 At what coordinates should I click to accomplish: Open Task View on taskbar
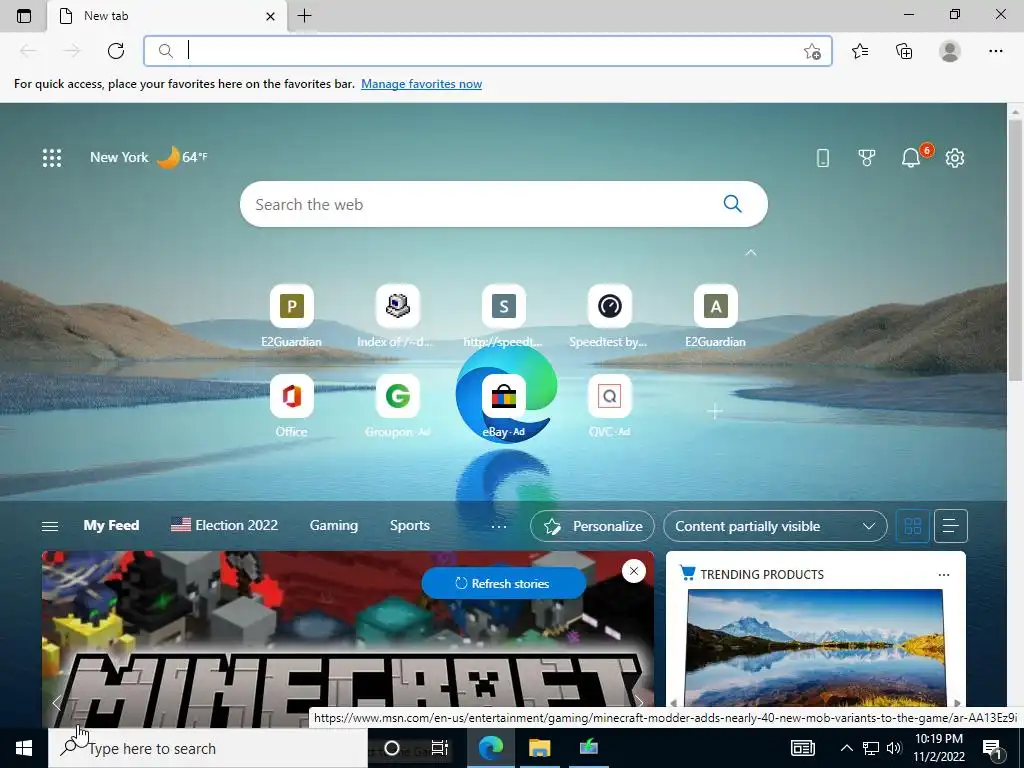click(440, 748)
